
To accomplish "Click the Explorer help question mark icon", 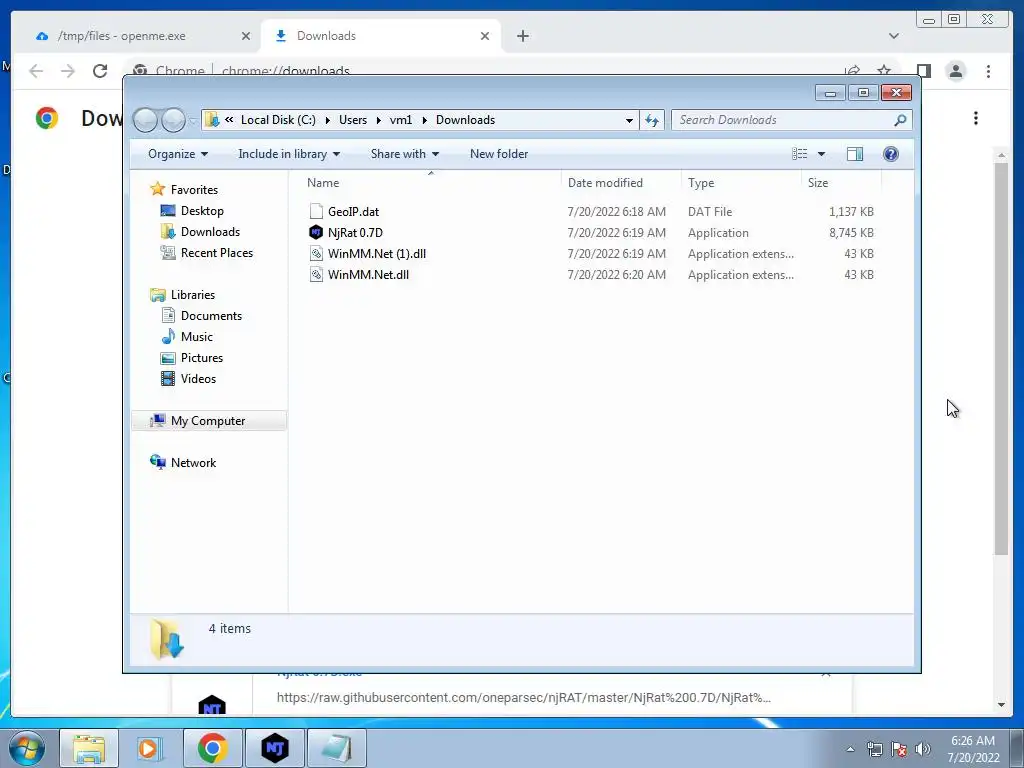I will pyautogui.click(x=890, y=153).
